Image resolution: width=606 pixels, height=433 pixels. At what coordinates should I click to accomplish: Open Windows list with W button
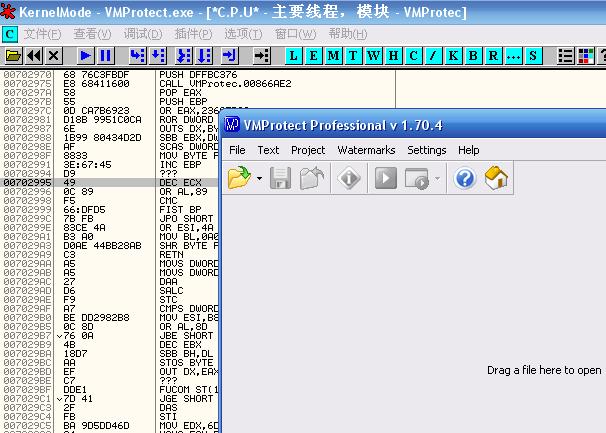coord(373,56)
